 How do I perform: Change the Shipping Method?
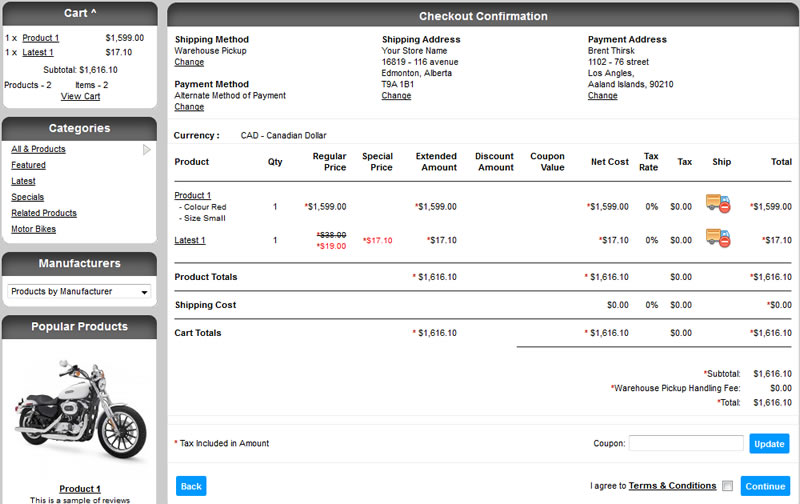189,62
